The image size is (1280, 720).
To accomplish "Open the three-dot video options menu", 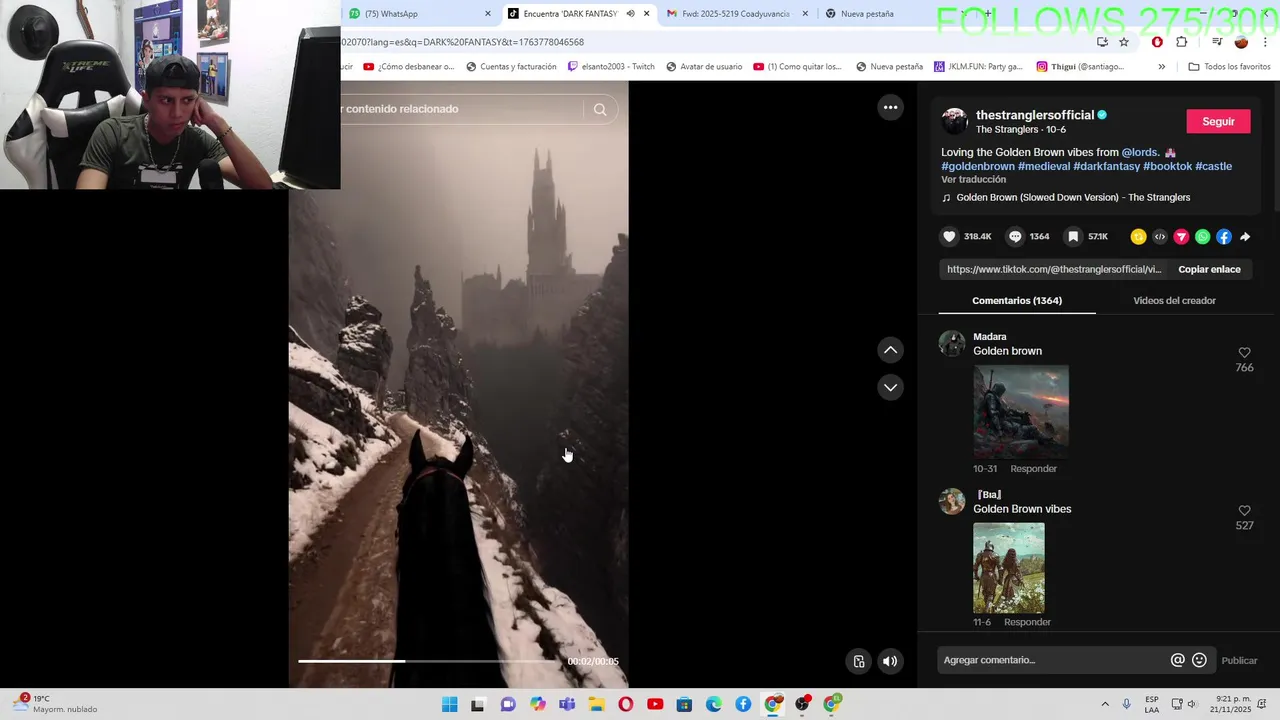I will [x=890, y=107].
